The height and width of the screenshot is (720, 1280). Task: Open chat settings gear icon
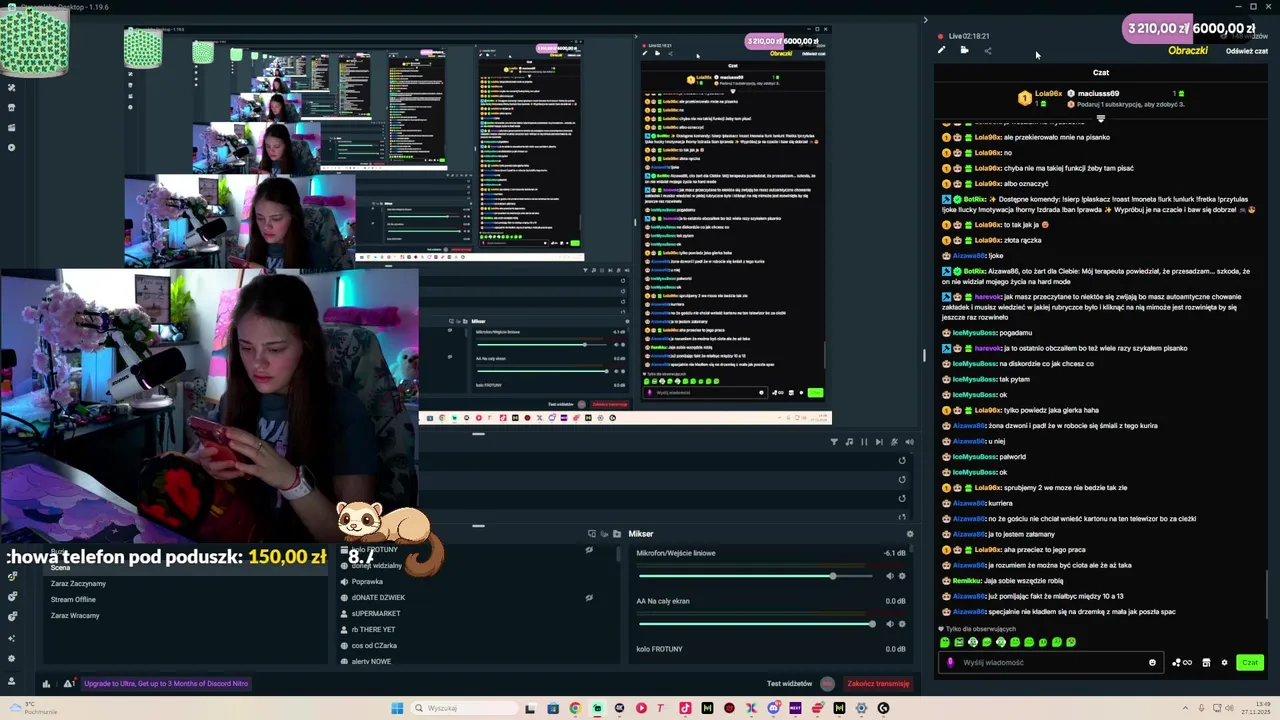[1224, 662]
